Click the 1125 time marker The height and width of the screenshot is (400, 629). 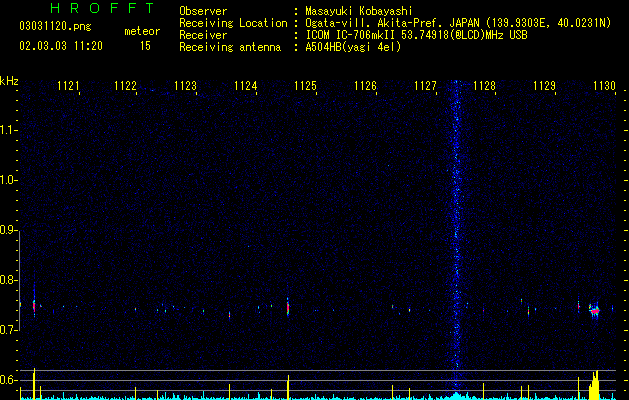305,86
